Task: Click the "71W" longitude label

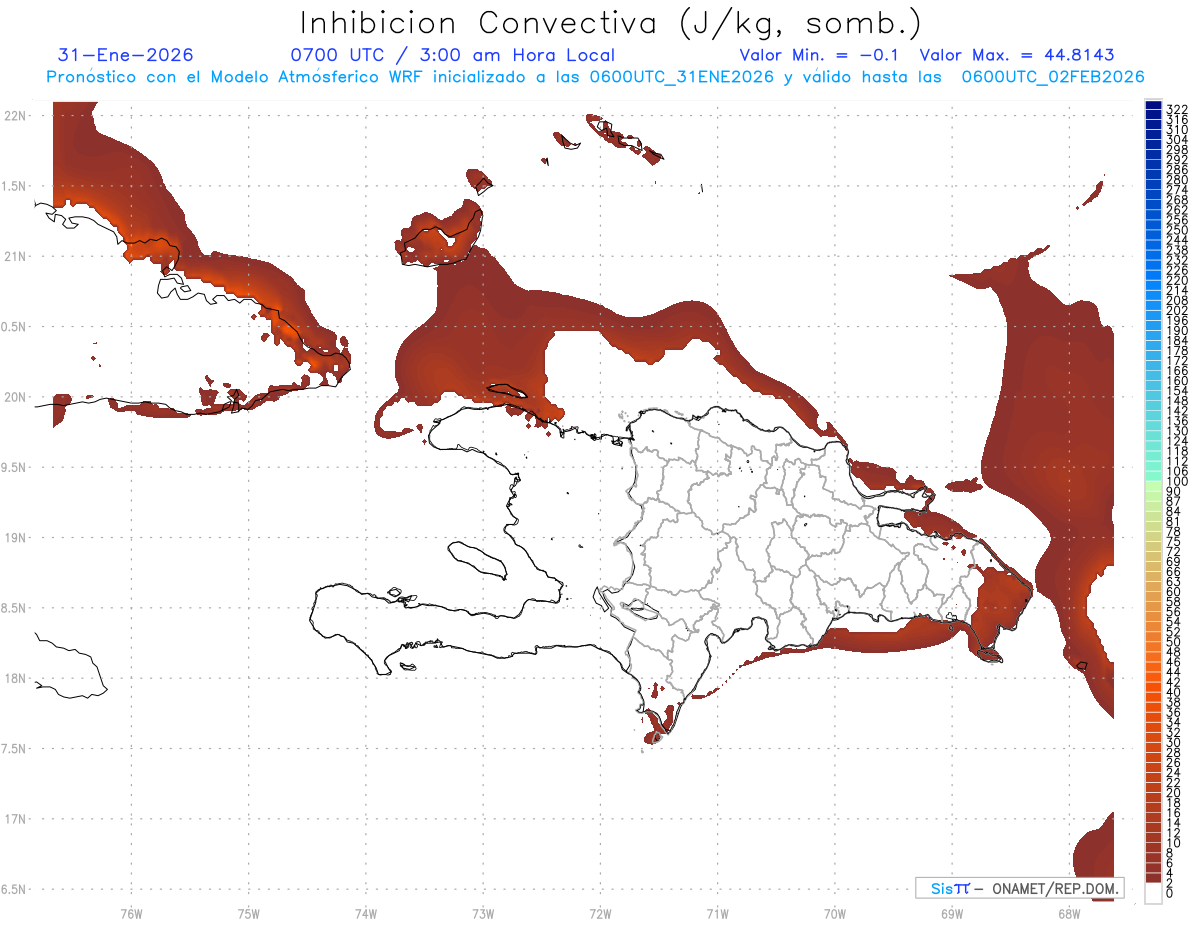Action: 717,913
